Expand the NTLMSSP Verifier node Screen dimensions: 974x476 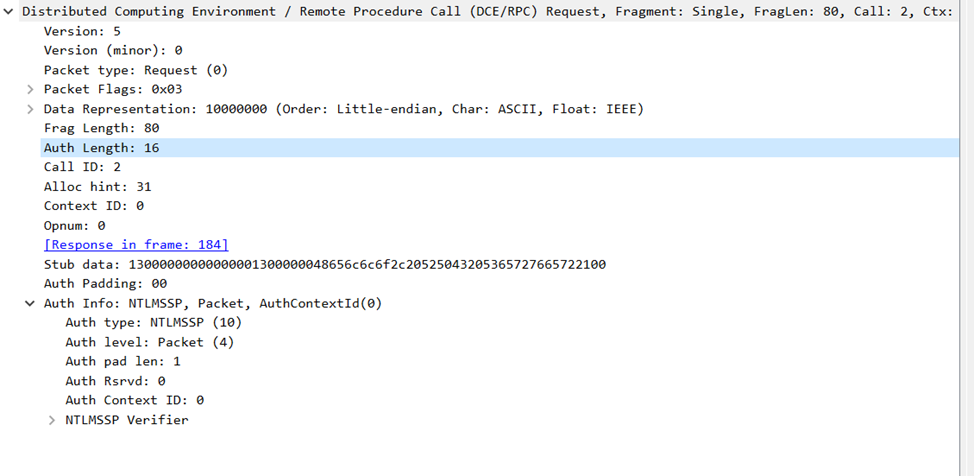pyautogui.click(x=53, y=420)
